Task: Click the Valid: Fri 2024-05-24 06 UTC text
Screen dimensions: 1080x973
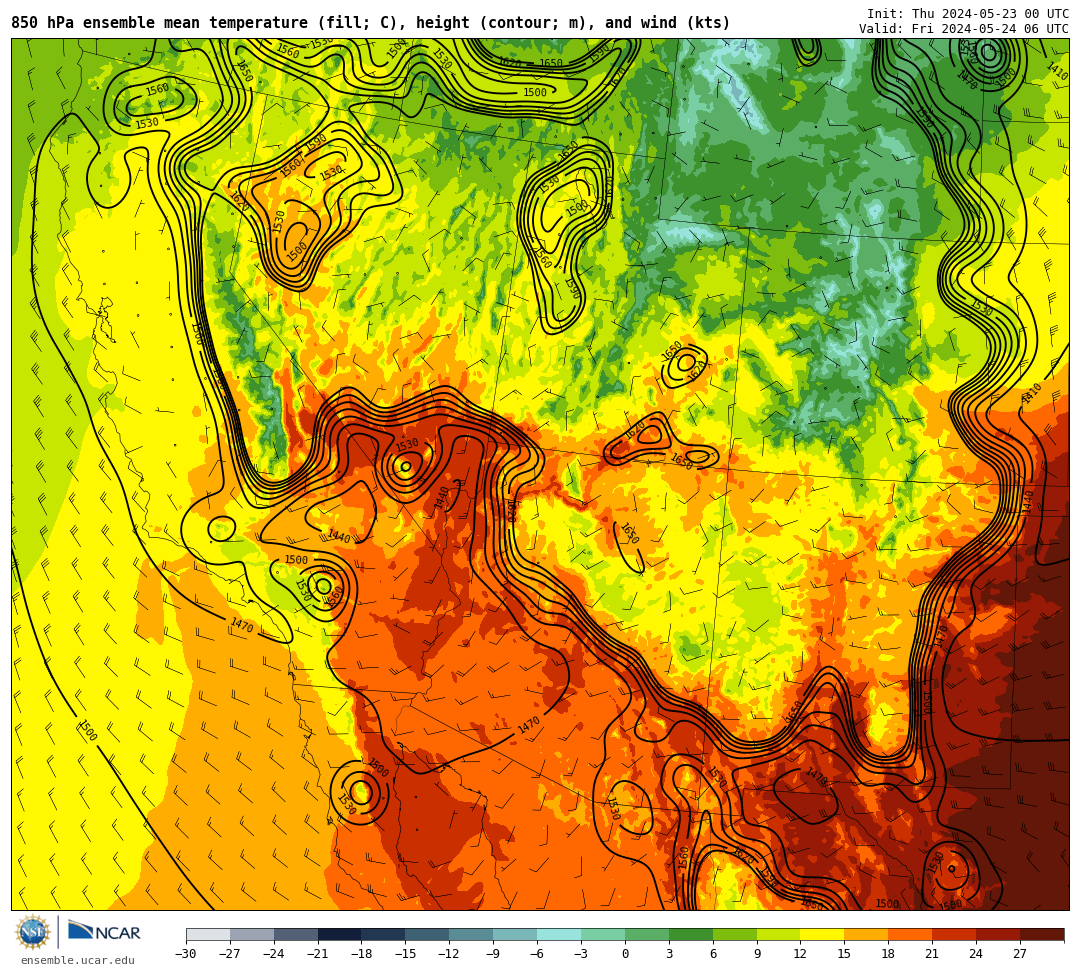Action: pyautogui.click(x=964, y=28)
